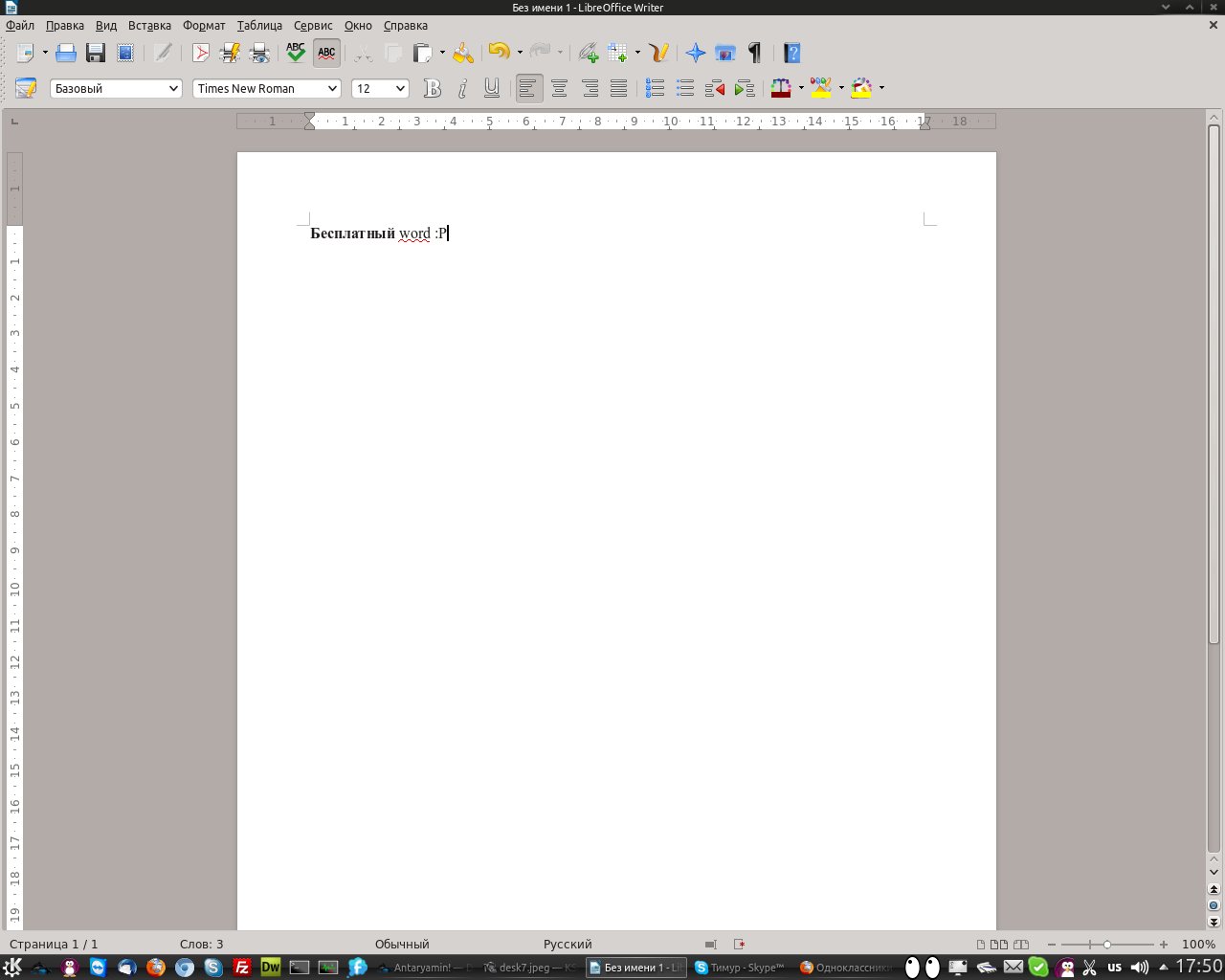Open the Таблица menu
The height and width of the screenshot is (980, 1225).
(x=259, y=26)
